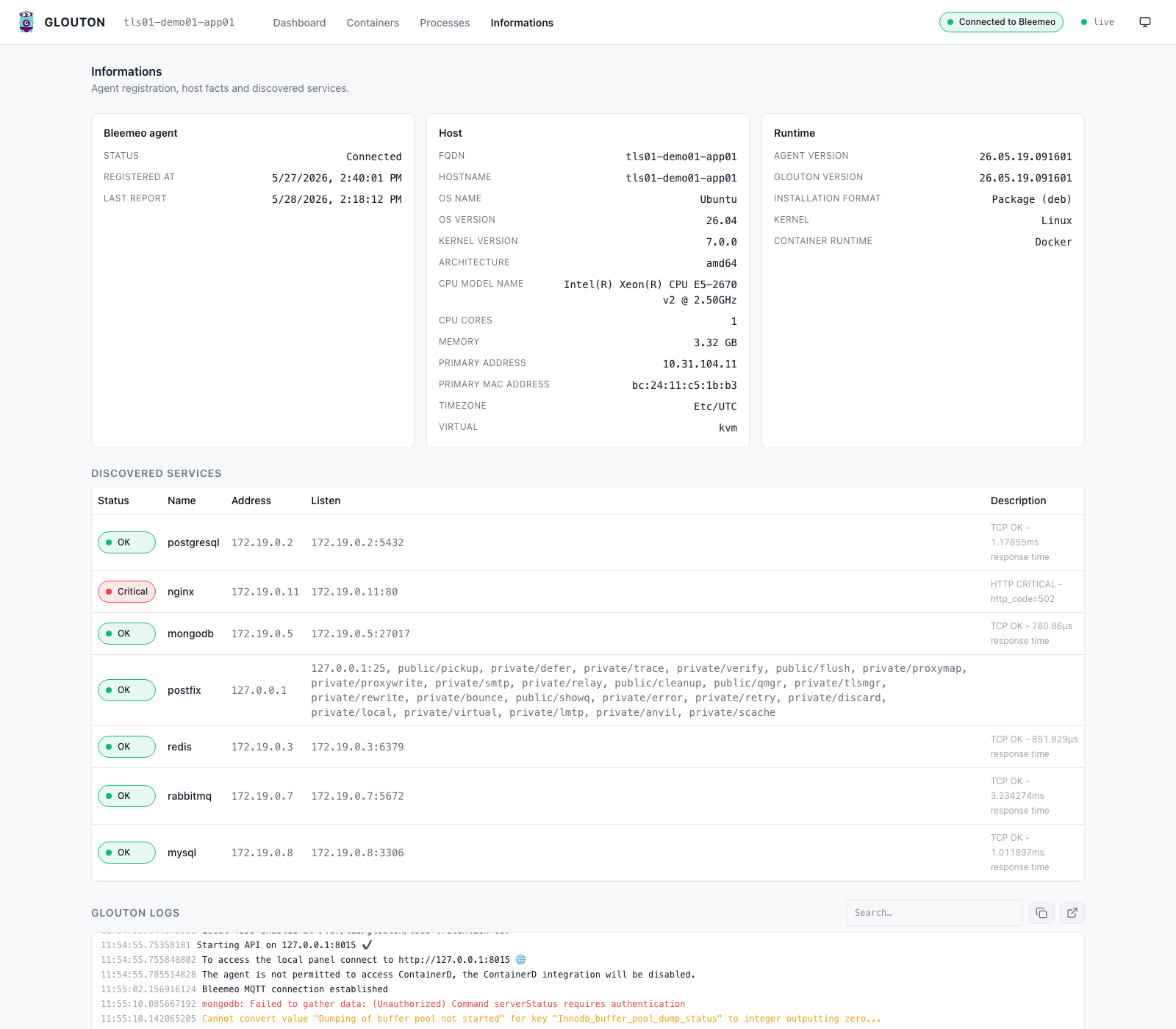Click the Status column header
The image size is (1176, 1029).
[x=113, y=501]
